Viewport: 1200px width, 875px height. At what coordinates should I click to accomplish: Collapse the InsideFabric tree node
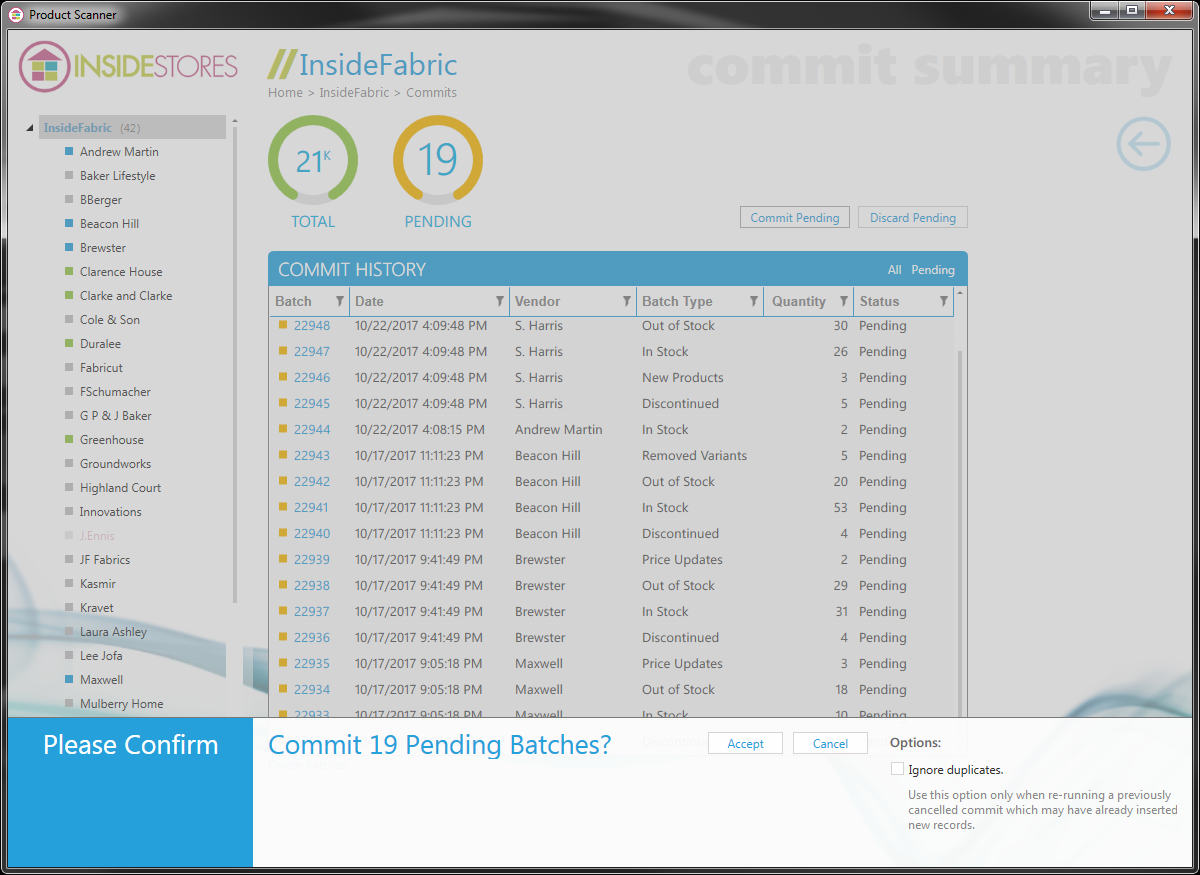(29, 128)
